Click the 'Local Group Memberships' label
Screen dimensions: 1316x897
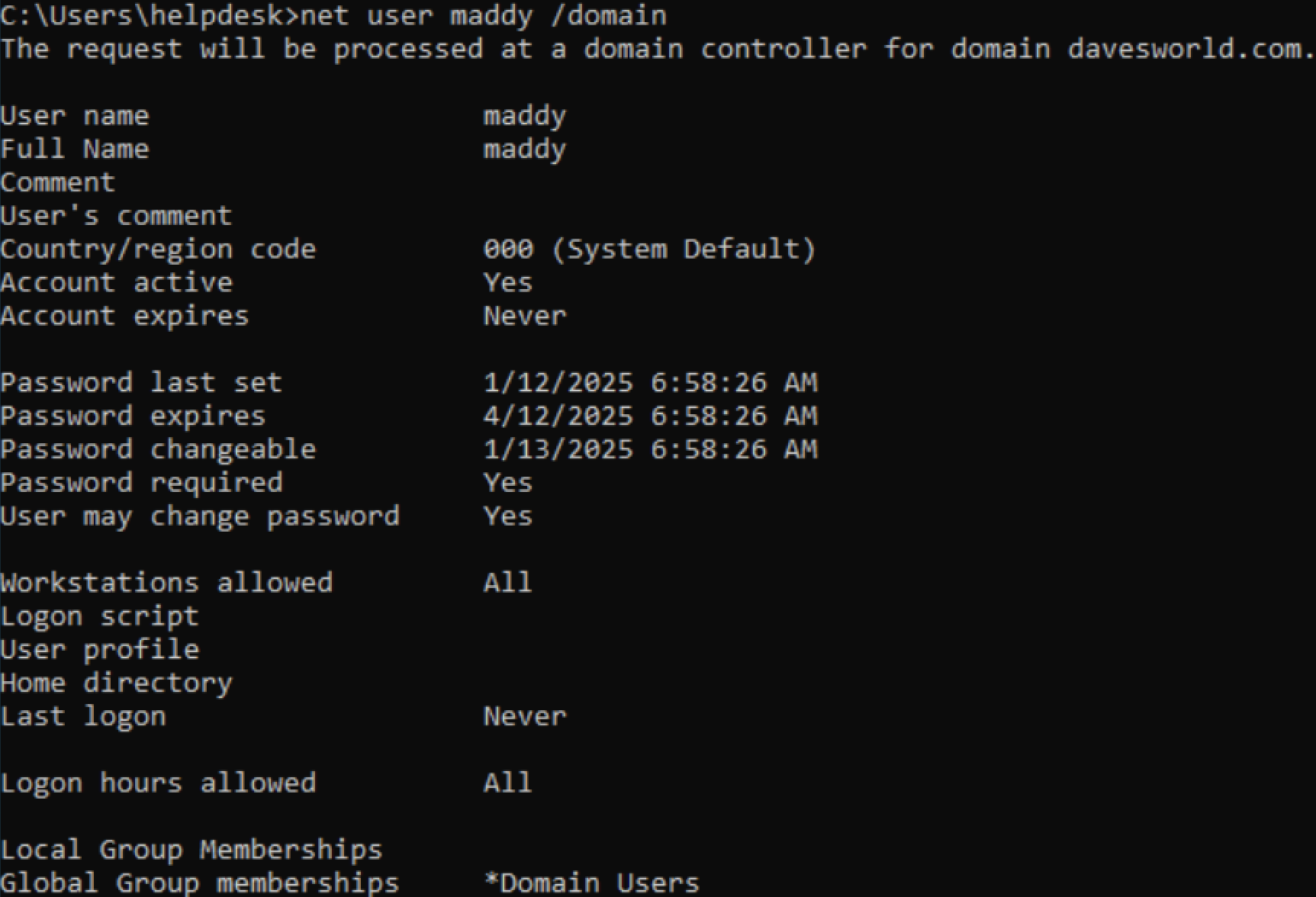pyautogui.click(x=191, y=850)
